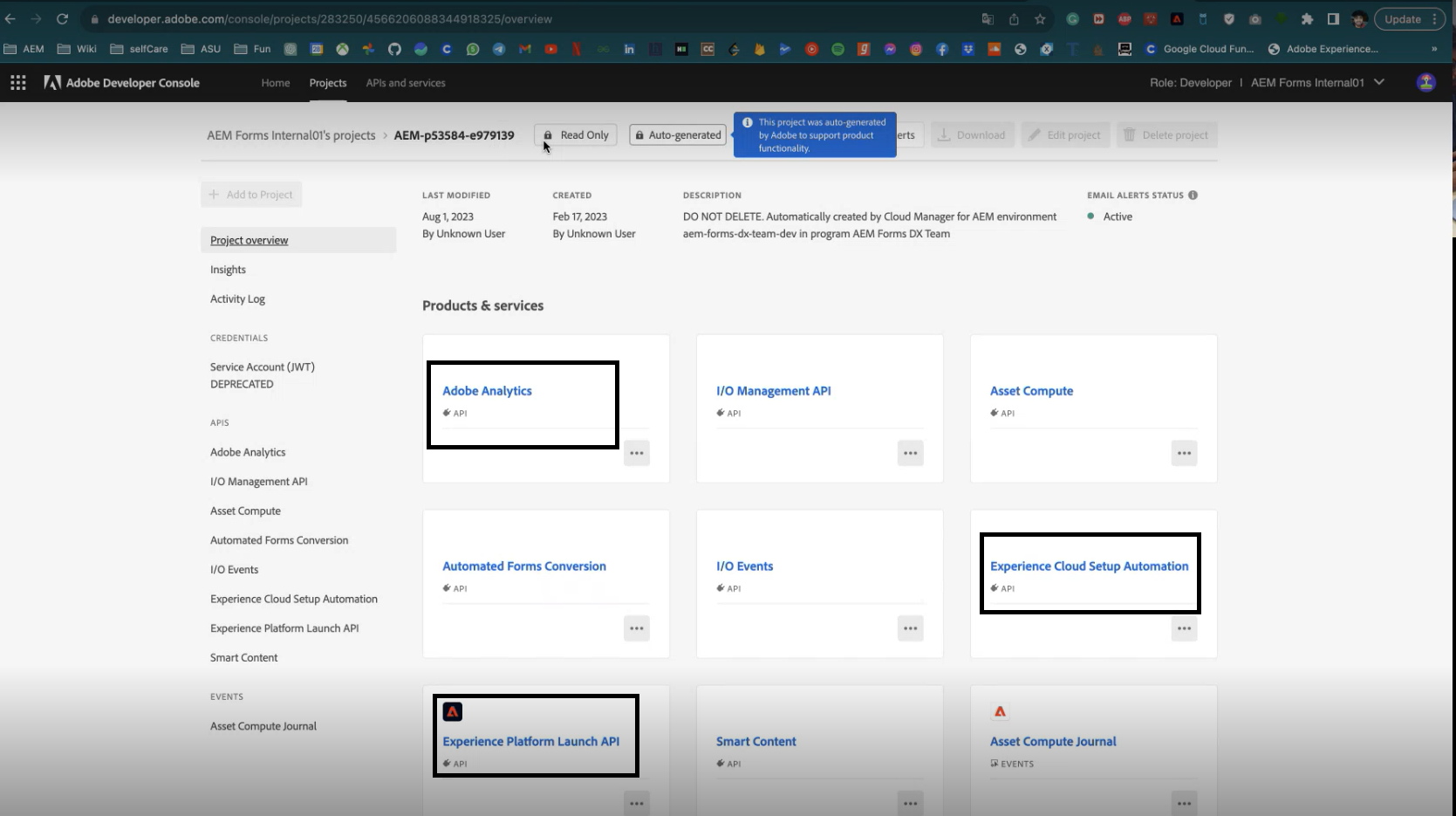Click the Read Only badge
This screenshot has height=816, width=1456.
pos(576,135)
